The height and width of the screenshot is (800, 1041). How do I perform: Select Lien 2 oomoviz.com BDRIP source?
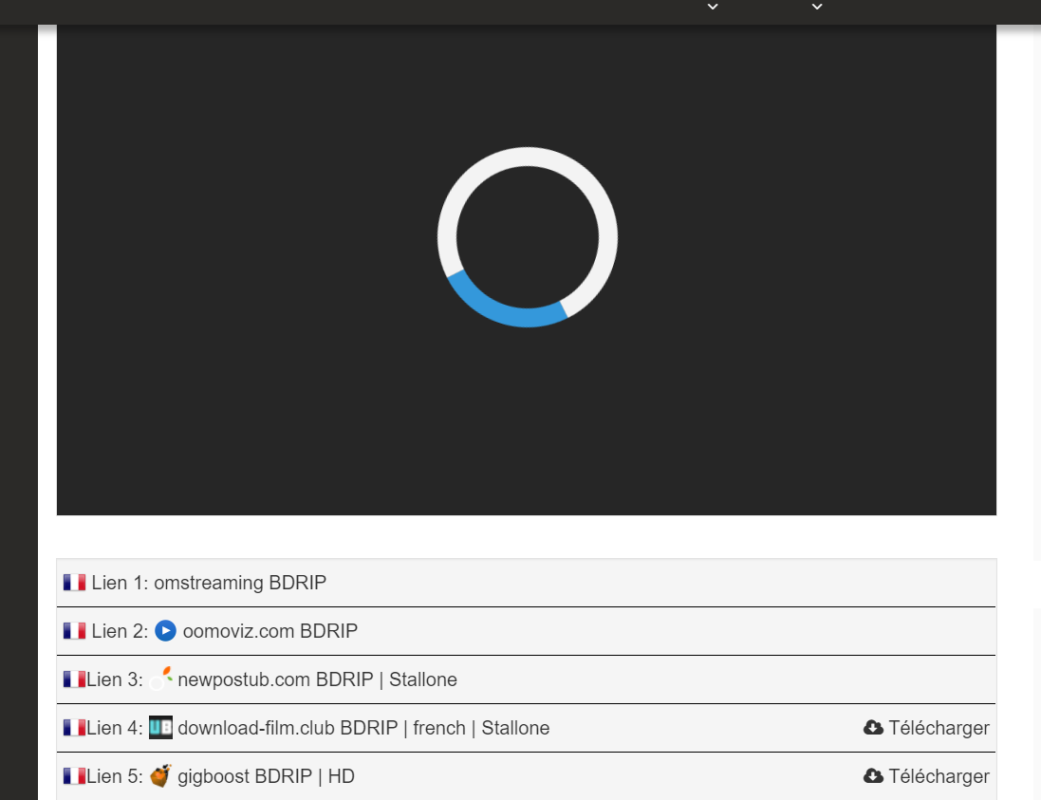coord(526,631)
